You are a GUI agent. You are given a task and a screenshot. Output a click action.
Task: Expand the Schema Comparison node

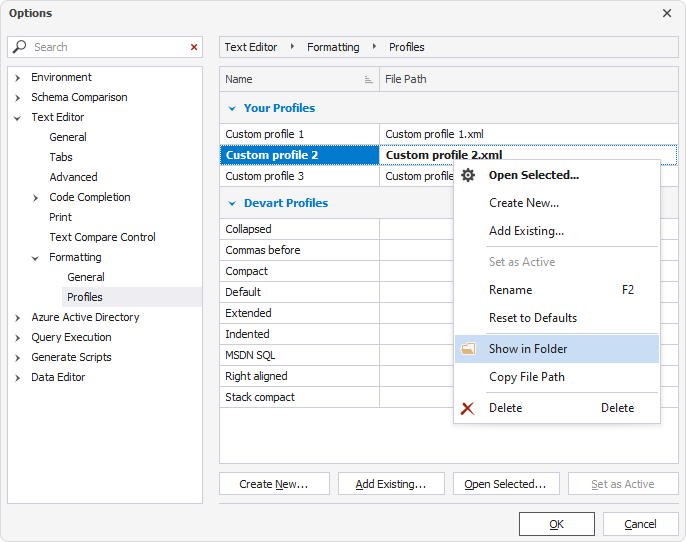[x=17, y=98]
